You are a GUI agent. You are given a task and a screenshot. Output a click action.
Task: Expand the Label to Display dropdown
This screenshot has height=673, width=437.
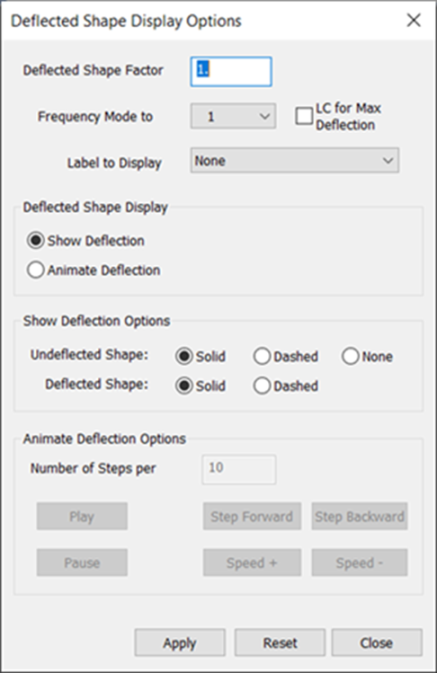294,161
